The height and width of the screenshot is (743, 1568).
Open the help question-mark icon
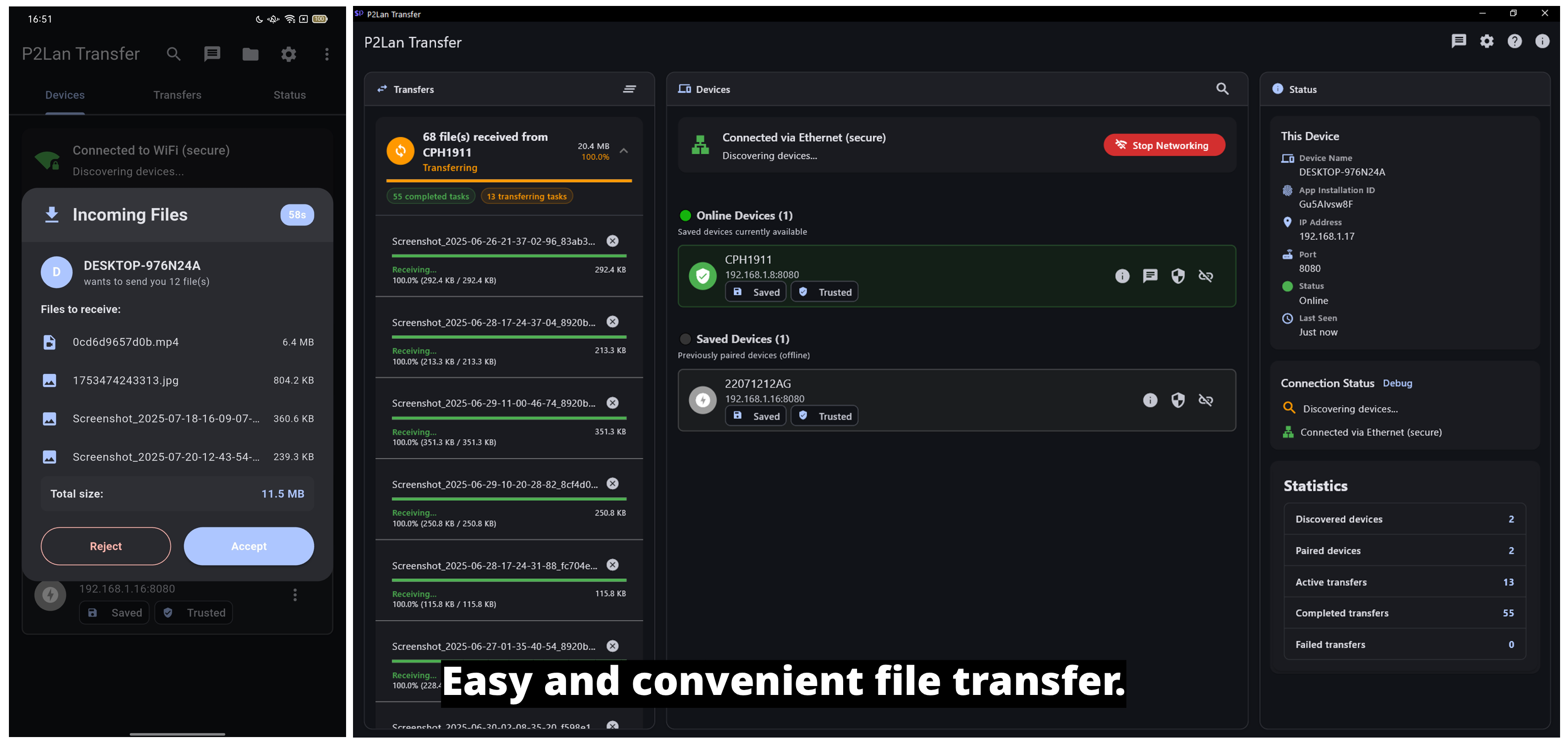pyautogui.click(x=1515, y=41)
